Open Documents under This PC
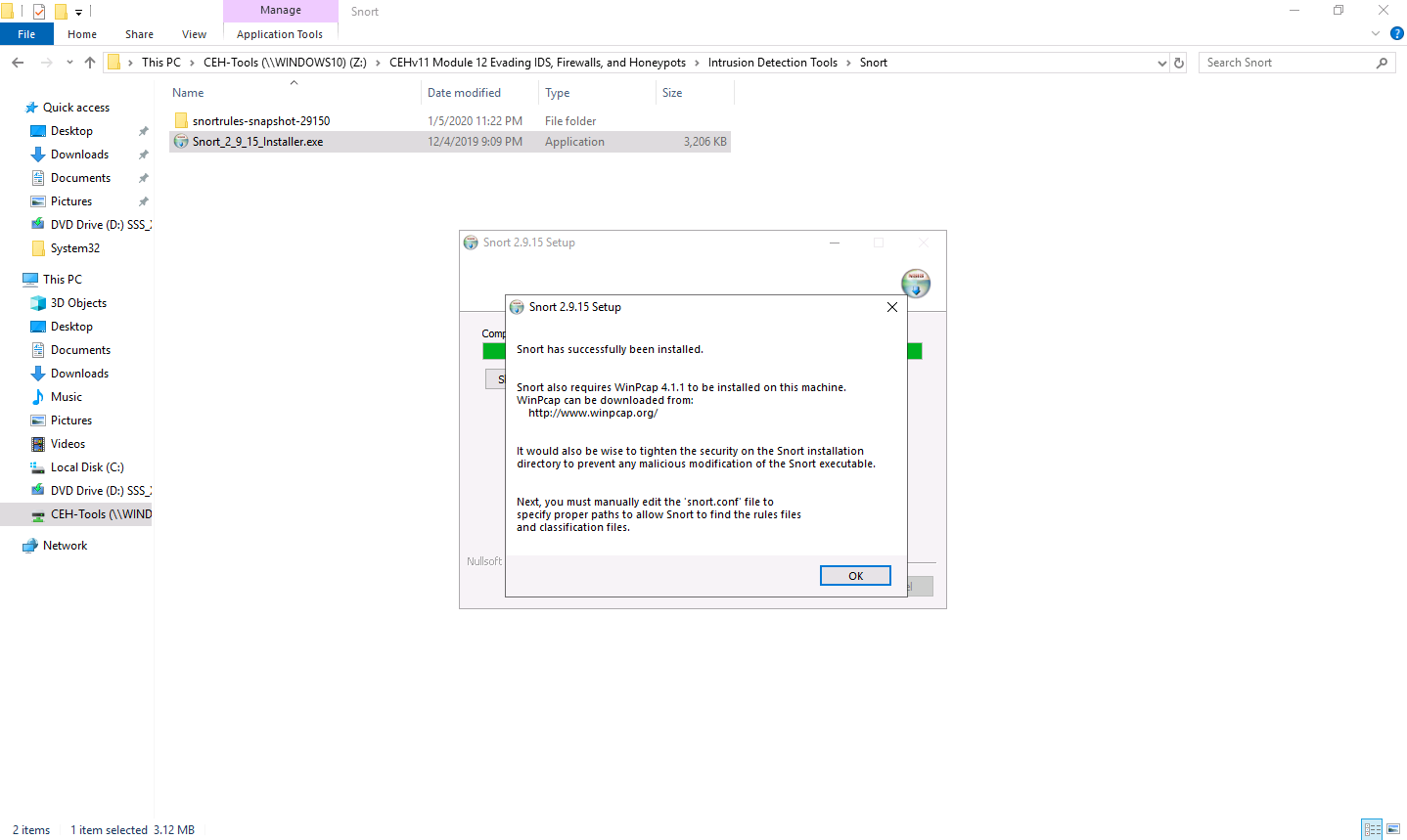Screen dimensions: 1407x840 (x=80, y=350)
